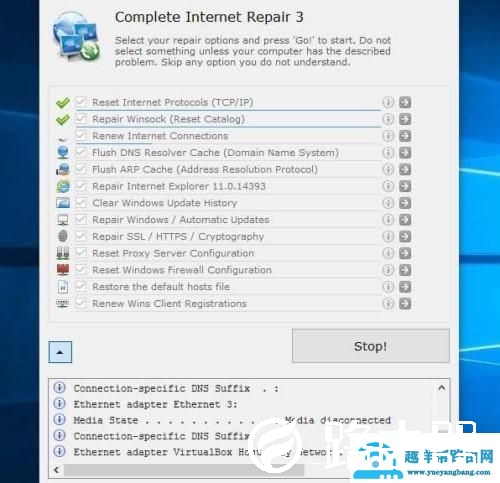Toggle Repair SSL / HTTPS / Cryptography checkbox
Screen dimensions: 500x483
81,236
